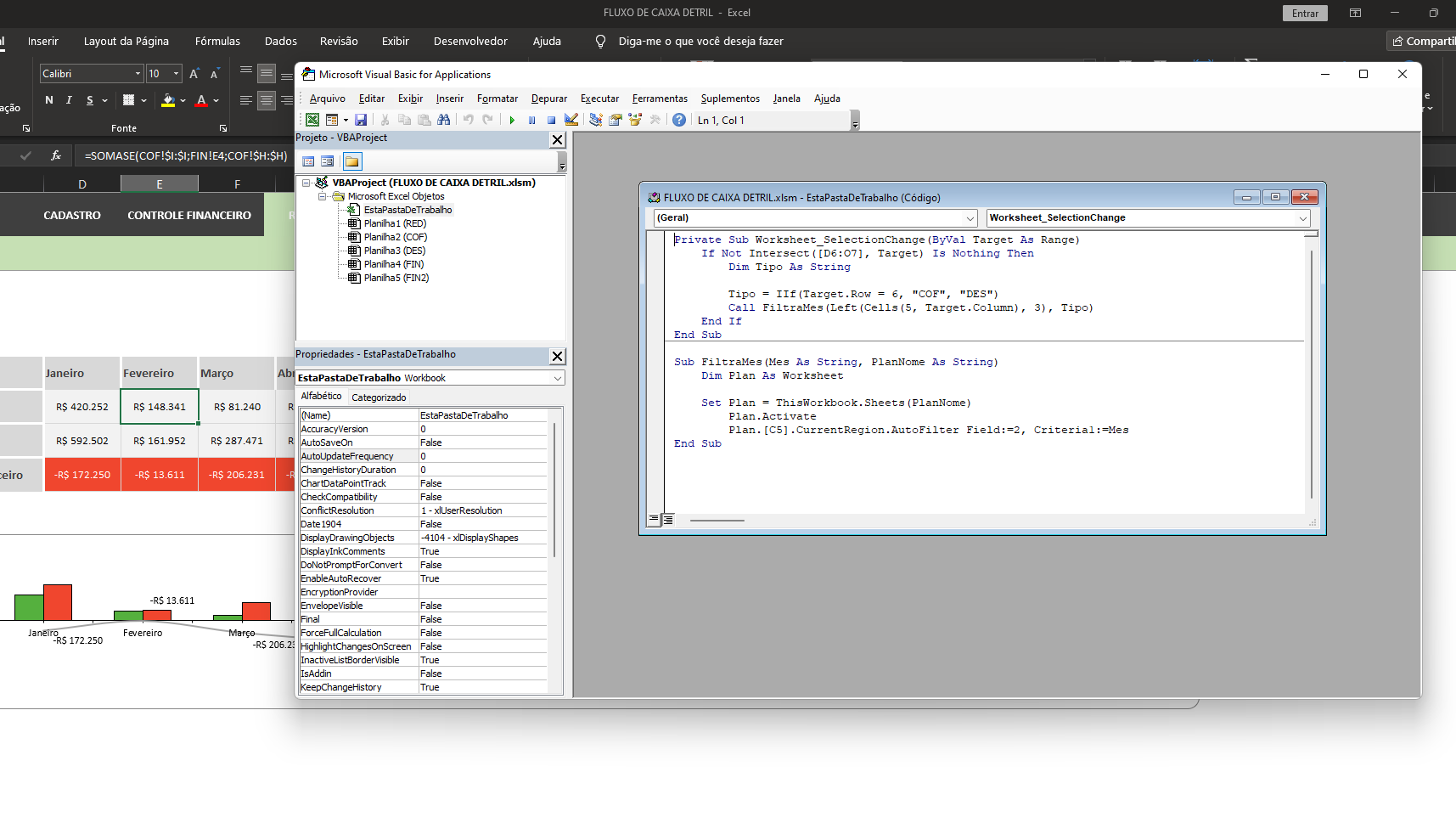Open the underline style dropdown arrow
This screenshot has height=823, width=1456.
pos(105,100)
